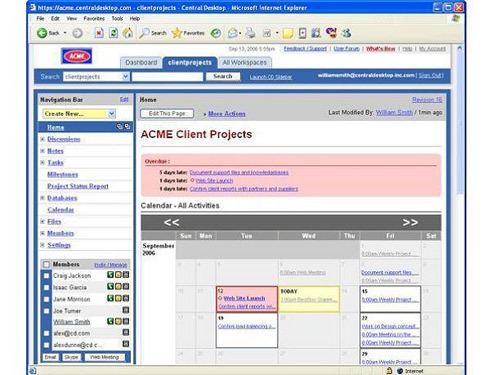The width and height of the screenshot is (500, 375).
Task: Open the Project Status Report link
Action: click(78, 186)
